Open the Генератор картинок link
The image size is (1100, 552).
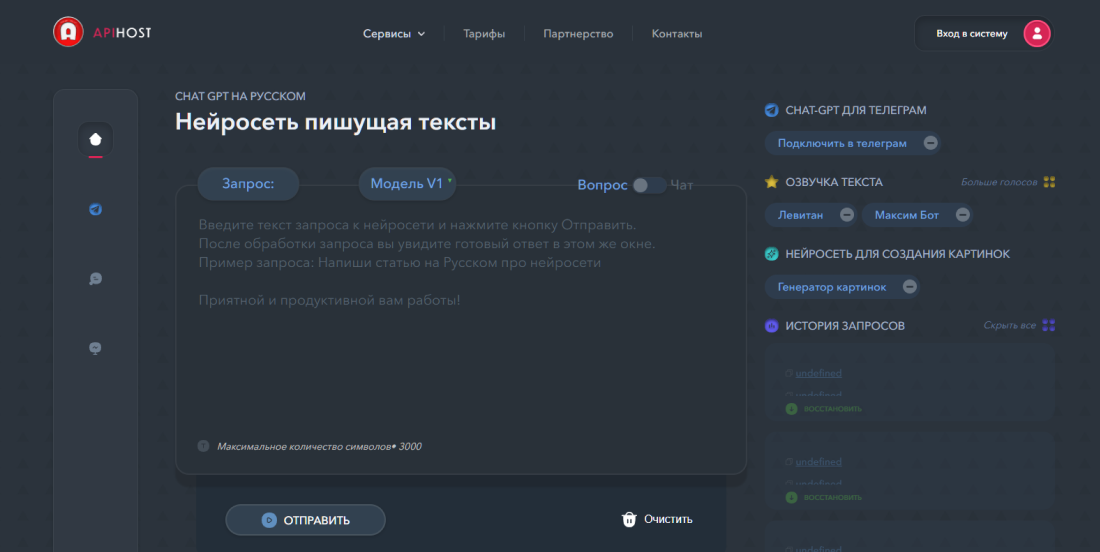click(x=832, y=287)
